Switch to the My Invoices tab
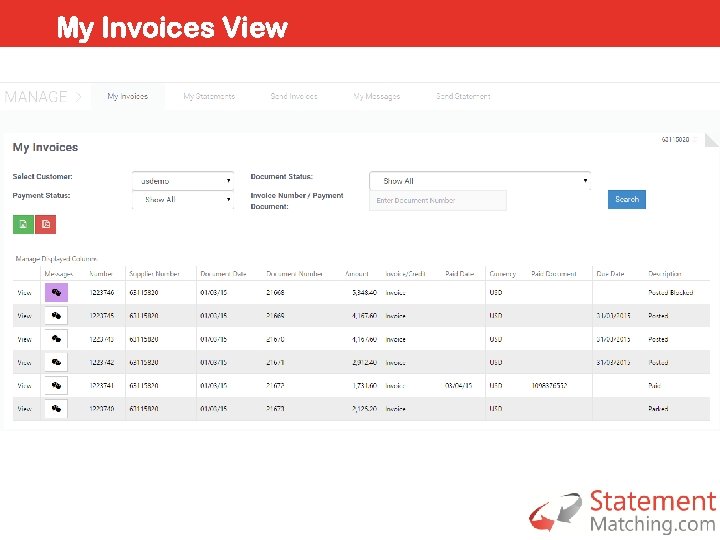 click(x=128, y=96)
